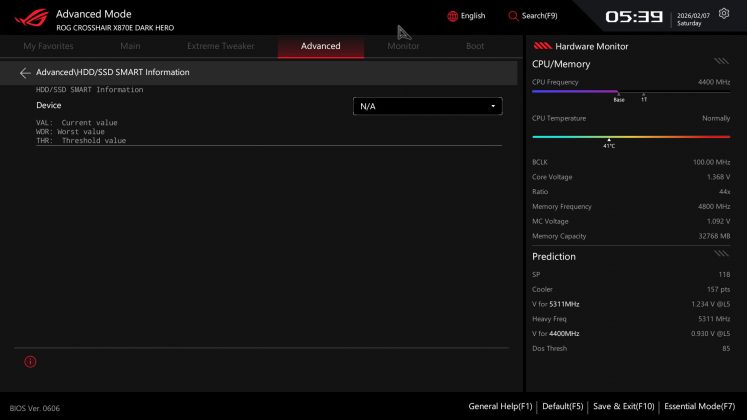
Task: Open the Monitor tab
Action: (403, 46)
